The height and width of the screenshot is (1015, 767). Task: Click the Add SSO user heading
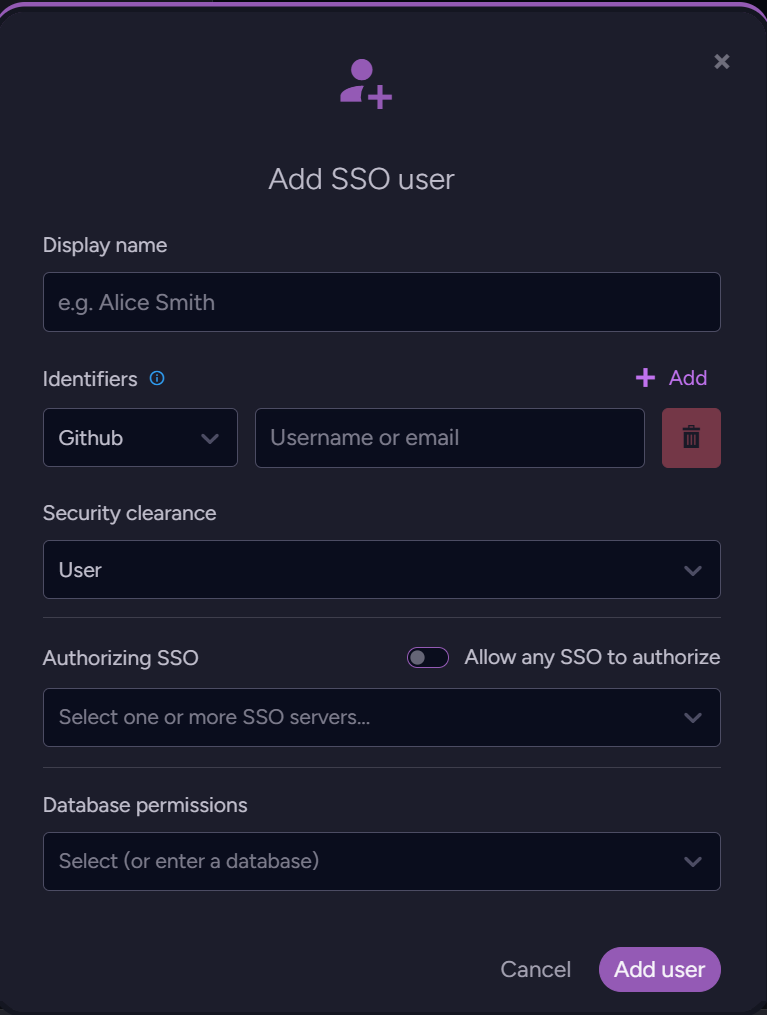coord(362,179)
